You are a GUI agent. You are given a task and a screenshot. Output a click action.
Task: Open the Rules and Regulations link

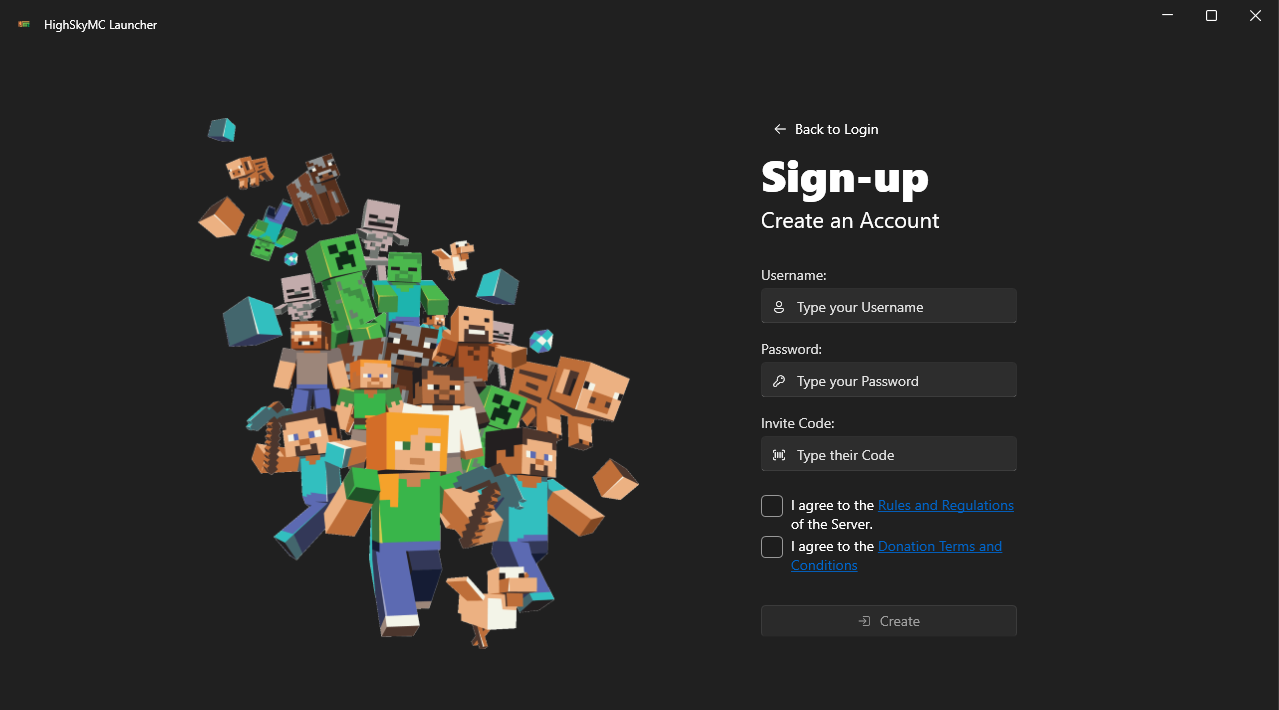tap(945, 505)
